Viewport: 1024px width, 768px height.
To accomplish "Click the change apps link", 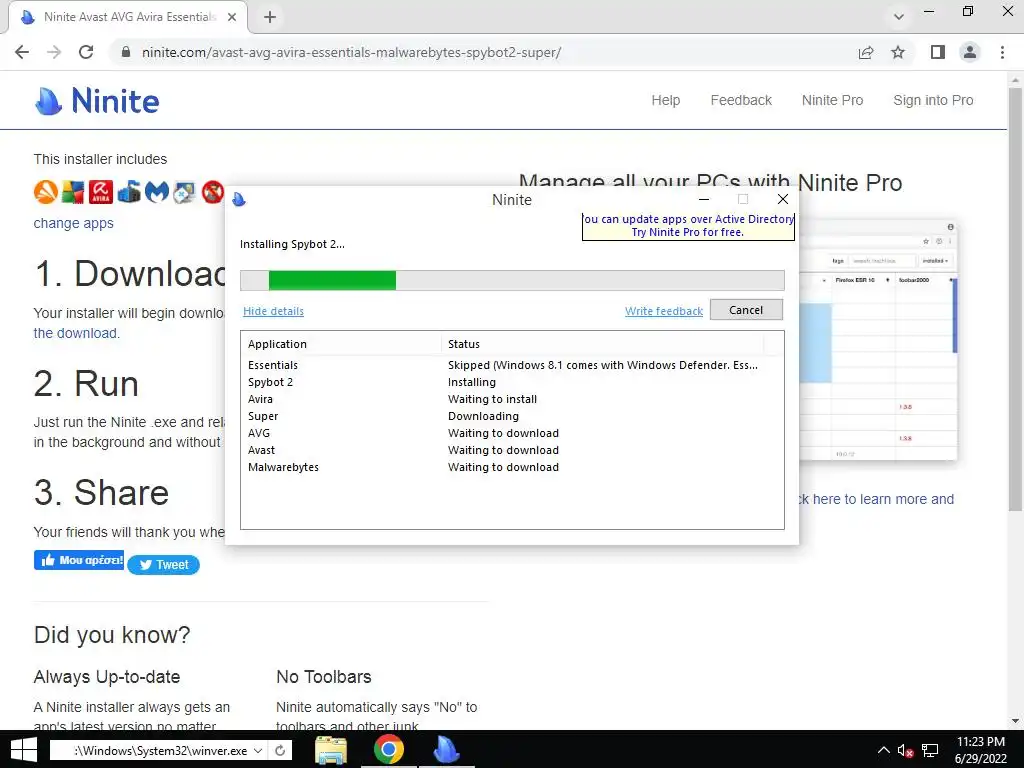I will (73, 223).
